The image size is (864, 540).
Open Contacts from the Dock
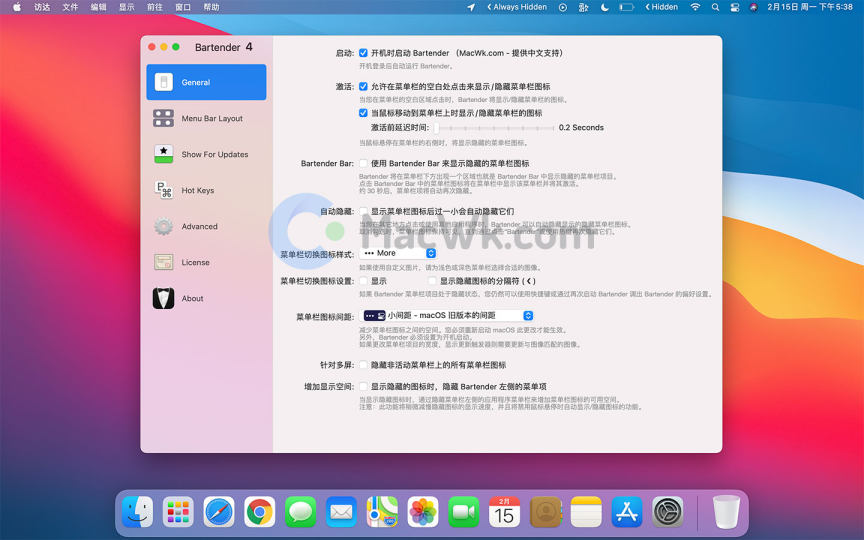(x=546, y=512)
